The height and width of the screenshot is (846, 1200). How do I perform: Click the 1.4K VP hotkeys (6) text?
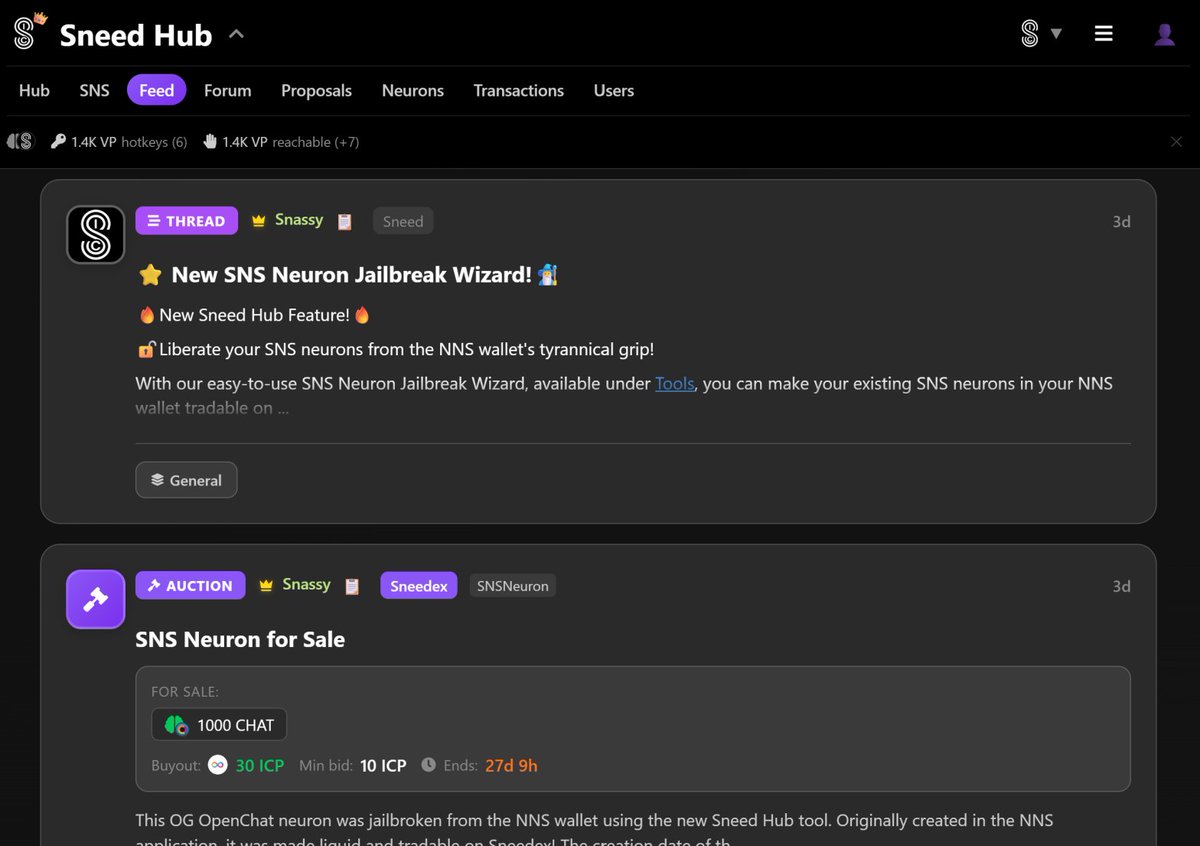[129, 142]
